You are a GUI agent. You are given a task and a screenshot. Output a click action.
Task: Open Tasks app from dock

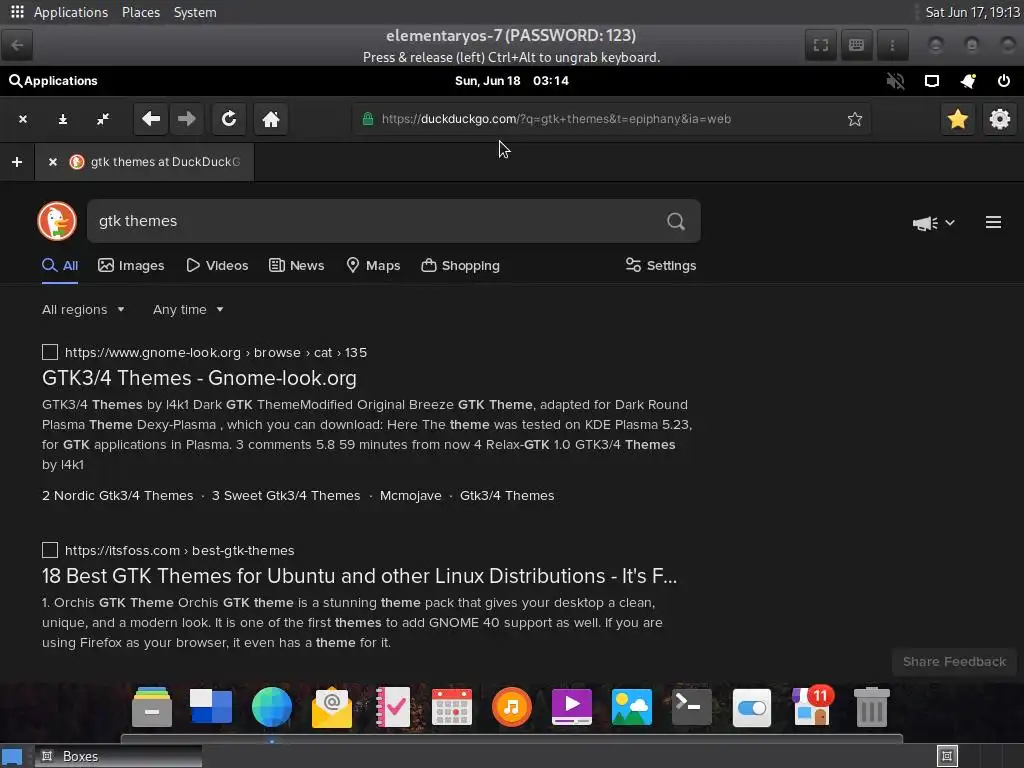(x=392, y=707)
